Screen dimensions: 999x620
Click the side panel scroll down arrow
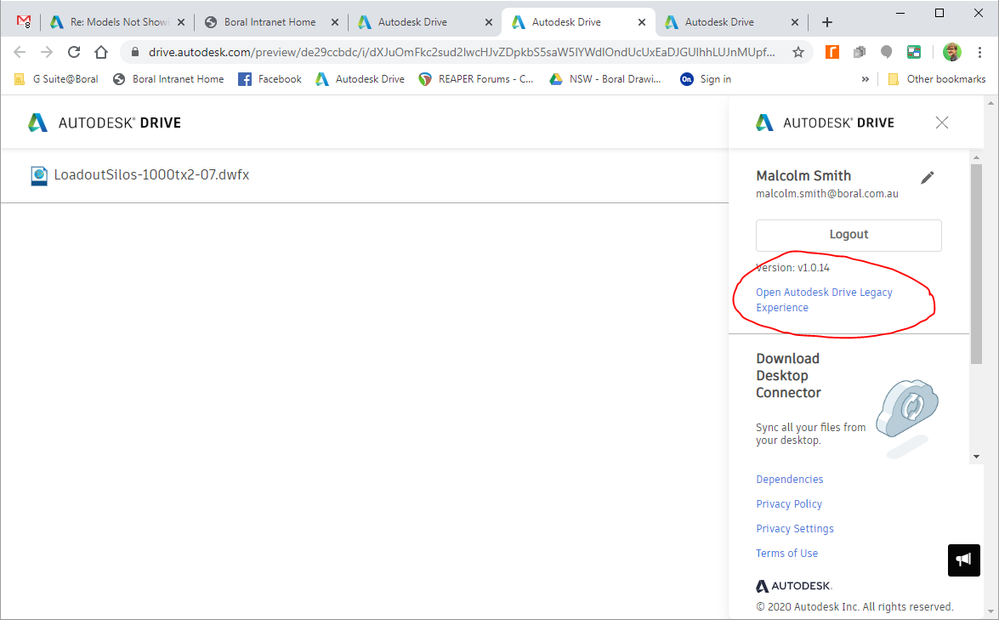point(976,457)
